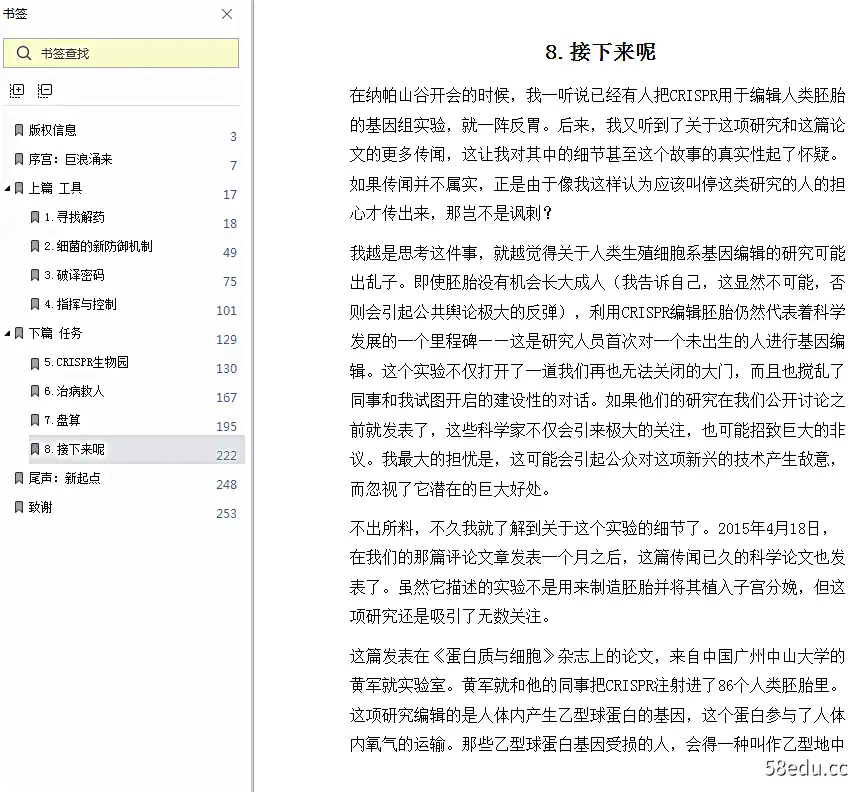The width and height of the screenshot is (864, 792).
Task: Select the 下篇 任务 bookmark
Action: point(55,333)
